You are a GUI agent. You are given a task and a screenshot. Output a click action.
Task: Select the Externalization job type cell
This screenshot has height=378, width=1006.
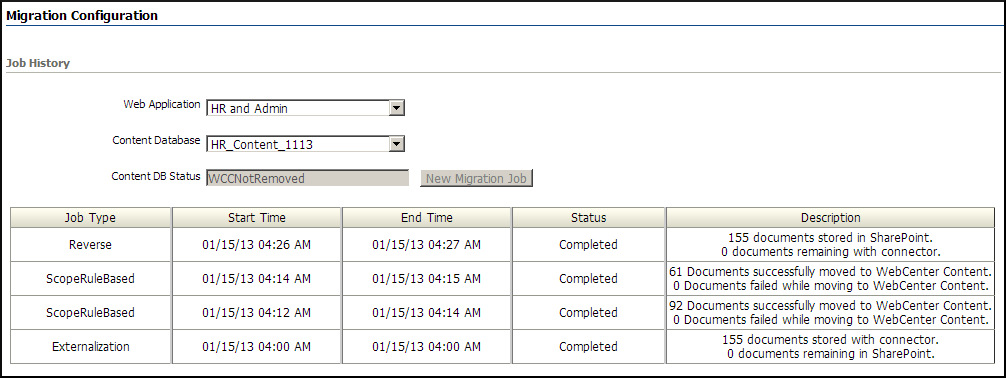tap(90, 347)
